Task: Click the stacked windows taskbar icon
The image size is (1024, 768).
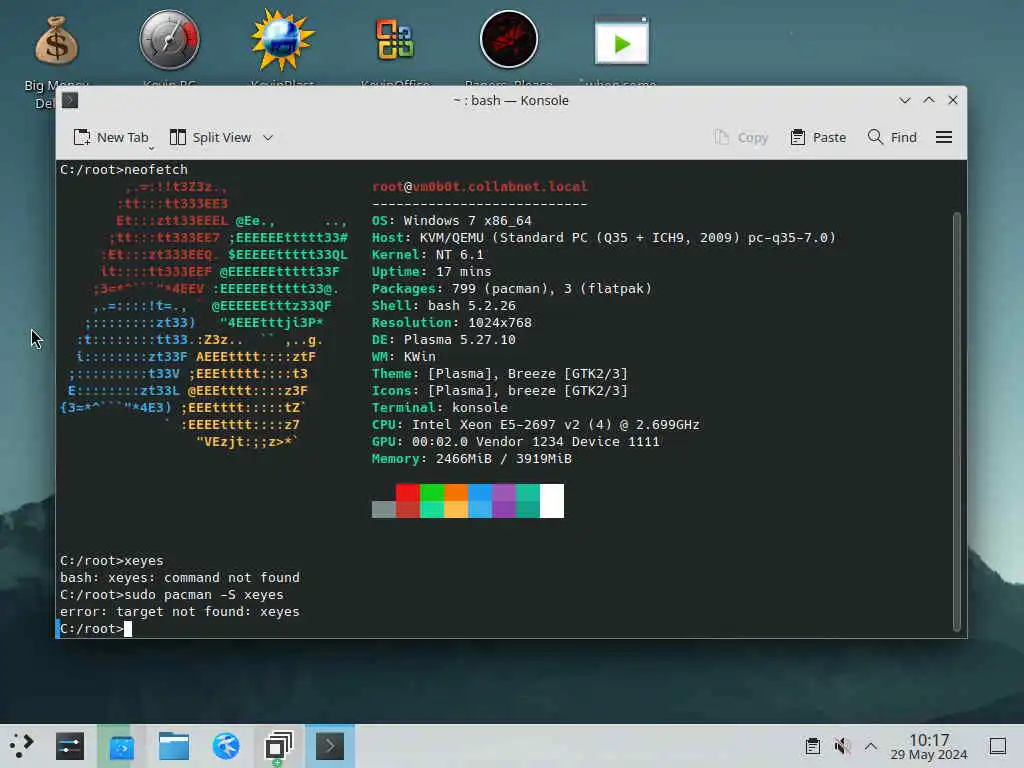Action: 278,746
